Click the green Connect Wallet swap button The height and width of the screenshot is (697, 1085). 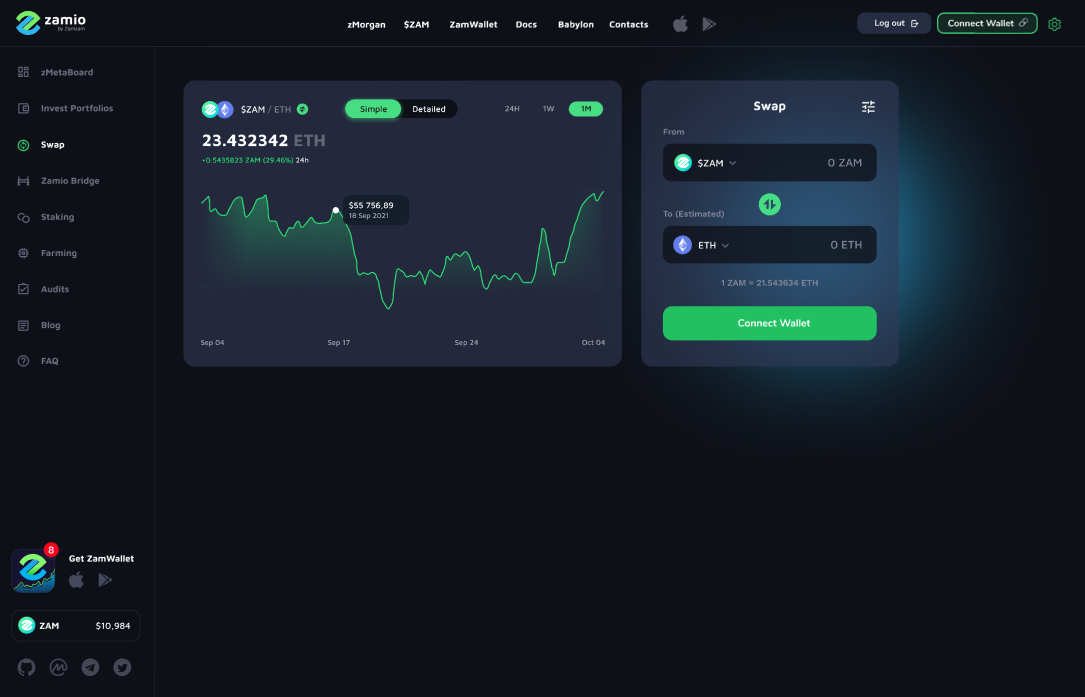[x=769, y=323]
